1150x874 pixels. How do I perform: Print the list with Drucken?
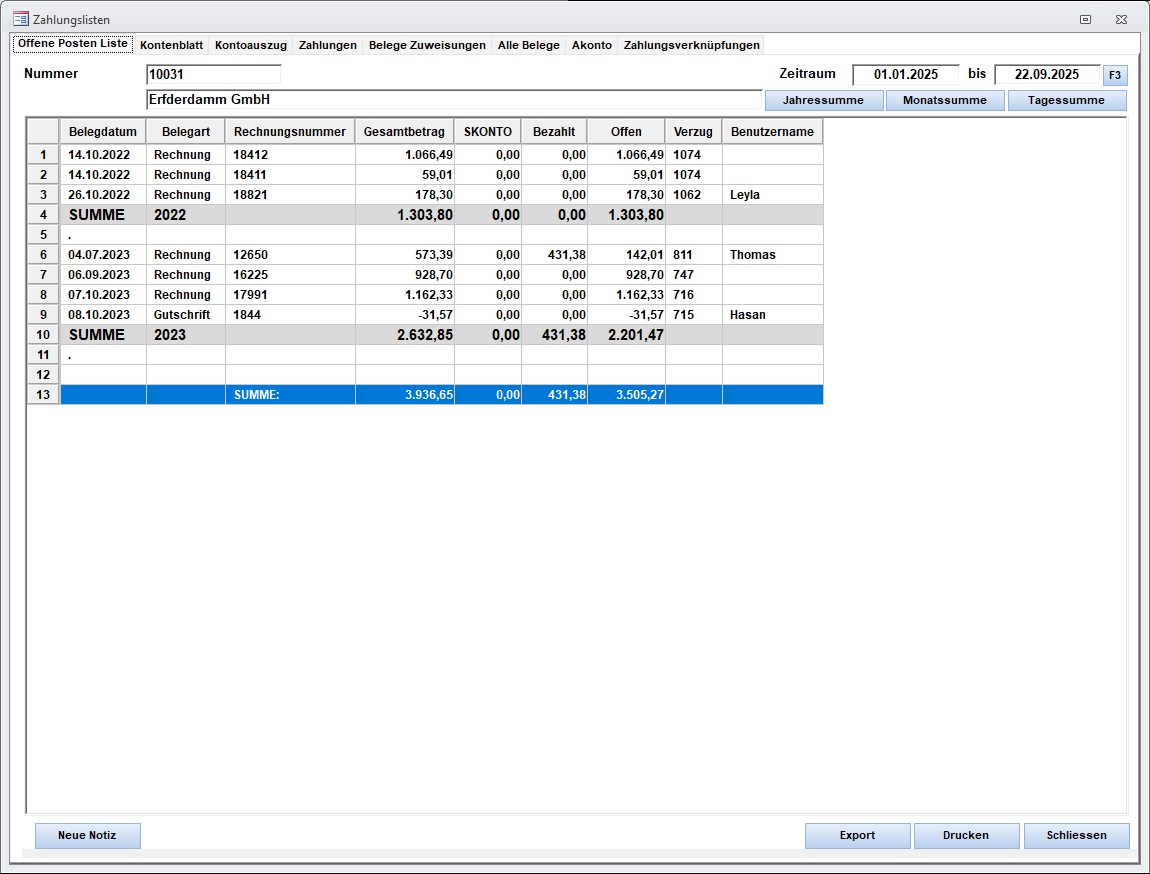(x=965, y=835)
